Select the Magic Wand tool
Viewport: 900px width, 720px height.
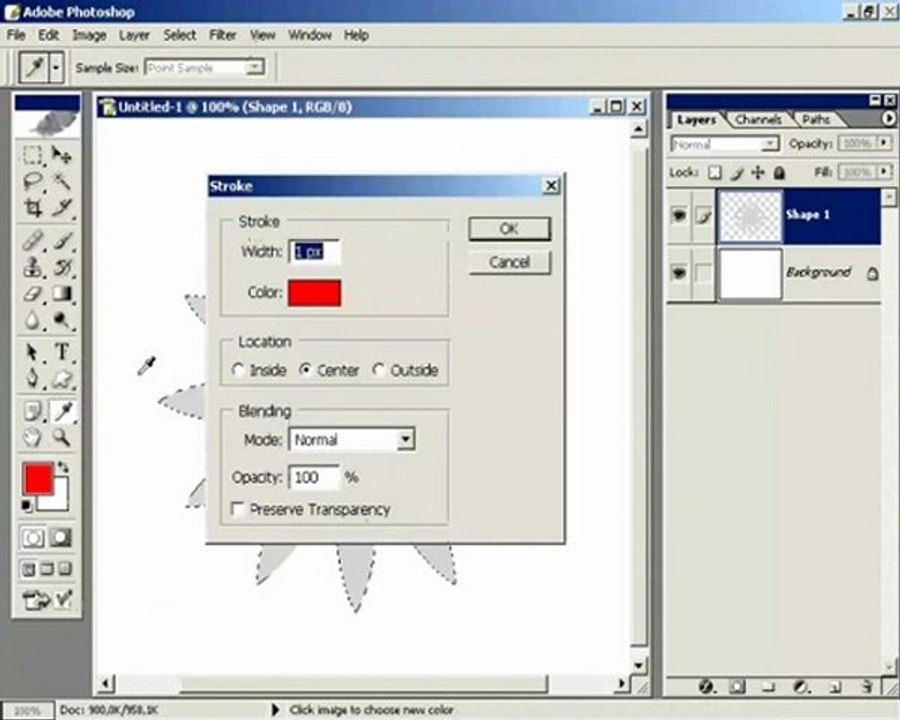(61, 181)
